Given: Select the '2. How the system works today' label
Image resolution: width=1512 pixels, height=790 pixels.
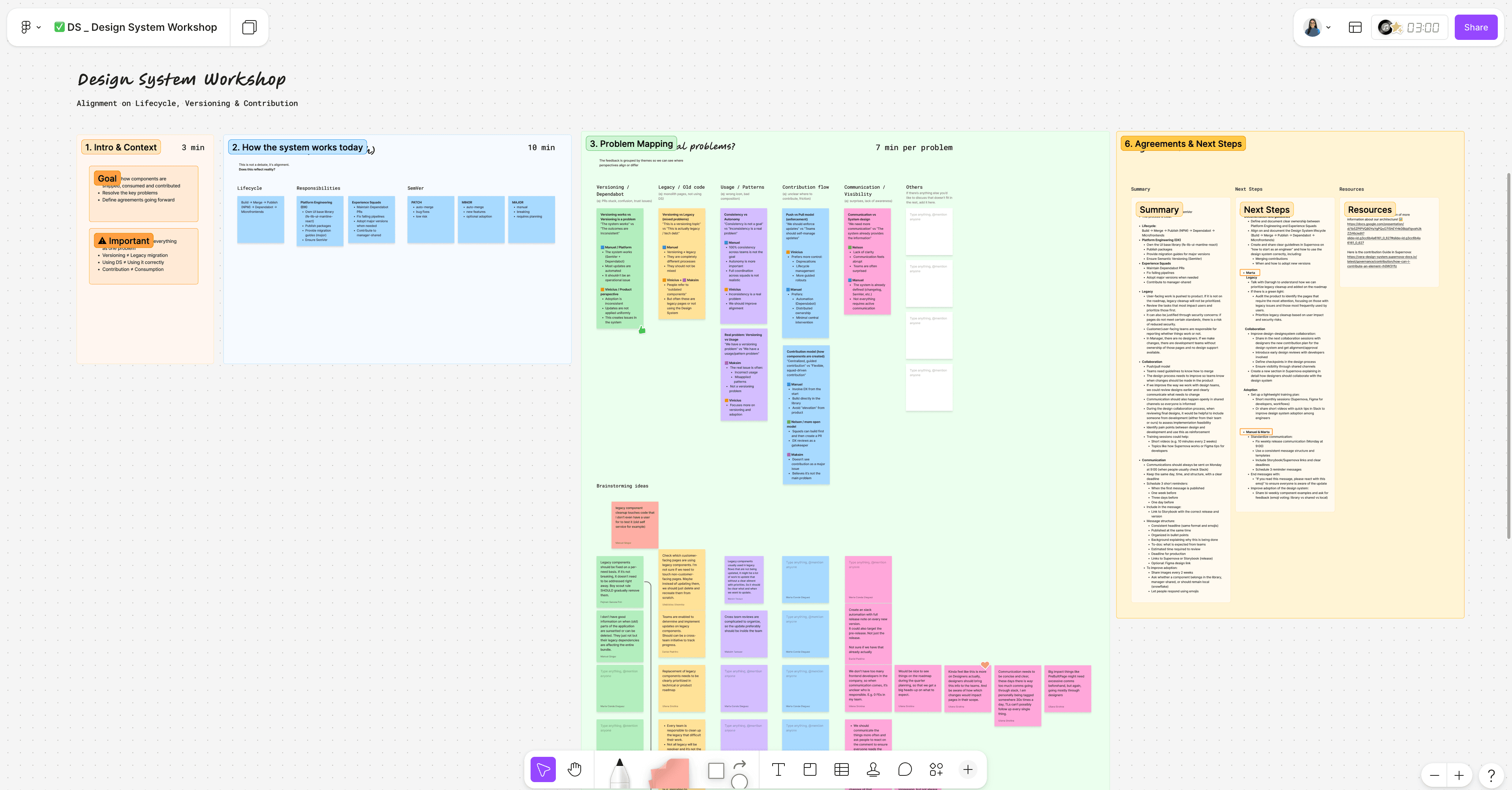Looking at the screenshot, I should [x=298, y=147].
